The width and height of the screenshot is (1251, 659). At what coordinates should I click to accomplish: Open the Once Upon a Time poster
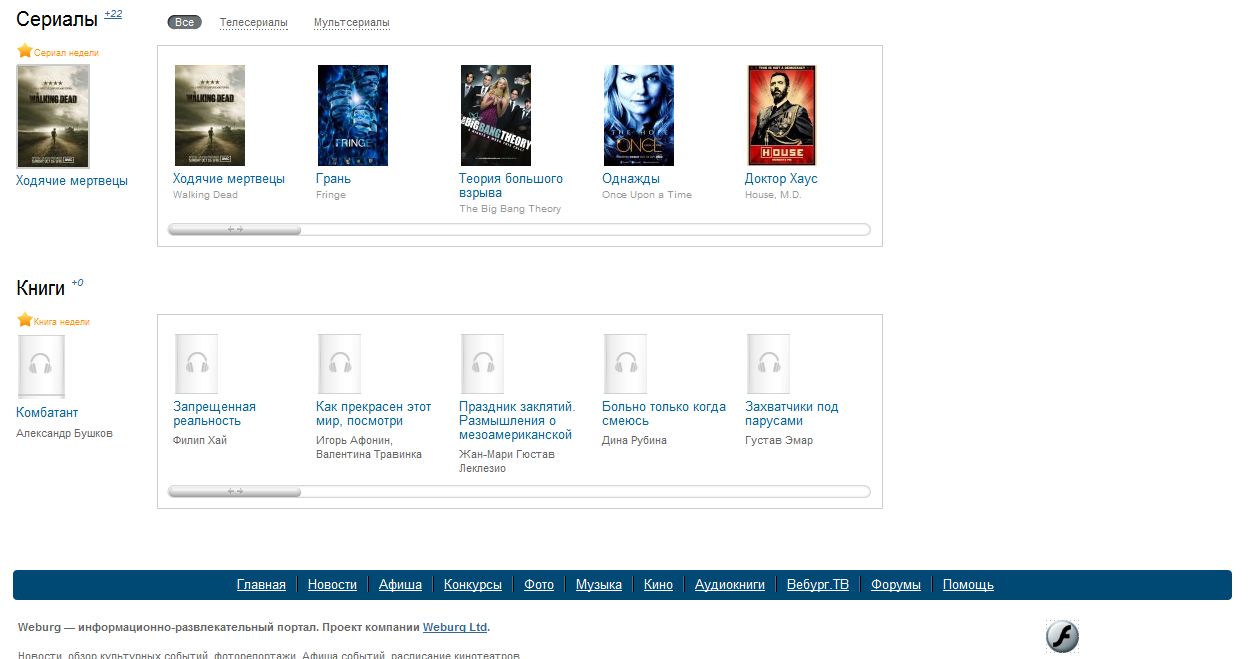pyautogui.click(x=639, y=115)
